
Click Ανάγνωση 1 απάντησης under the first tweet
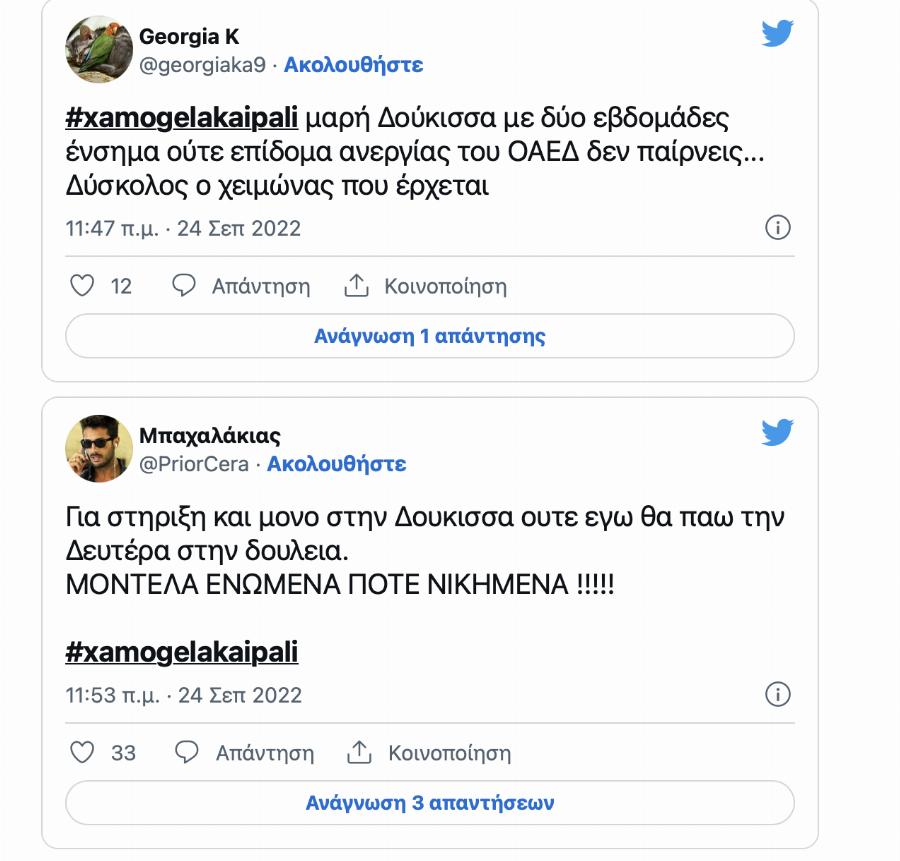pos(432,336)
